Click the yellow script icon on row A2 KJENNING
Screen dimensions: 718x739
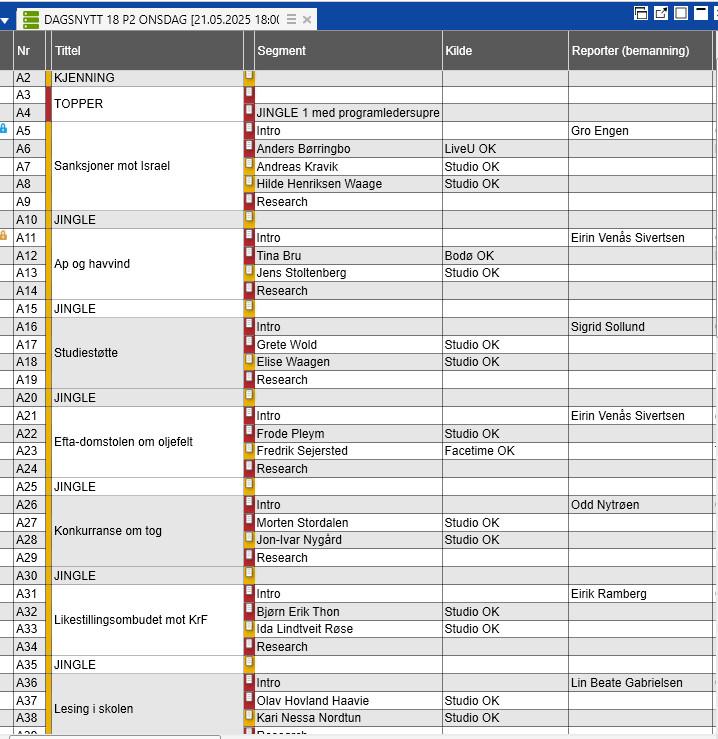coord(249,76)
